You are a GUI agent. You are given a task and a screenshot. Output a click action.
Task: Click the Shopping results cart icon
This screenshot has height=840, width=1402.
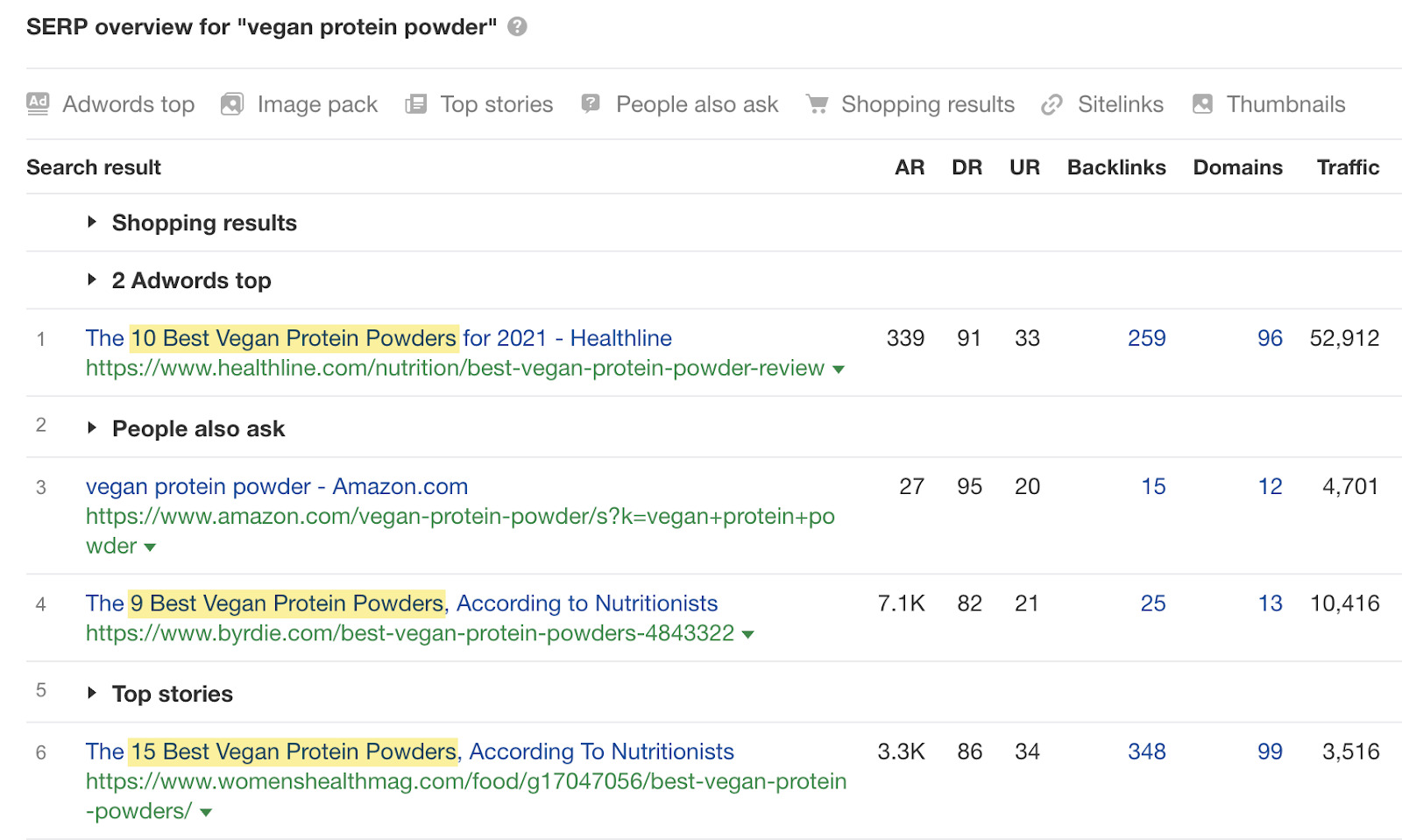coord(817,104)
